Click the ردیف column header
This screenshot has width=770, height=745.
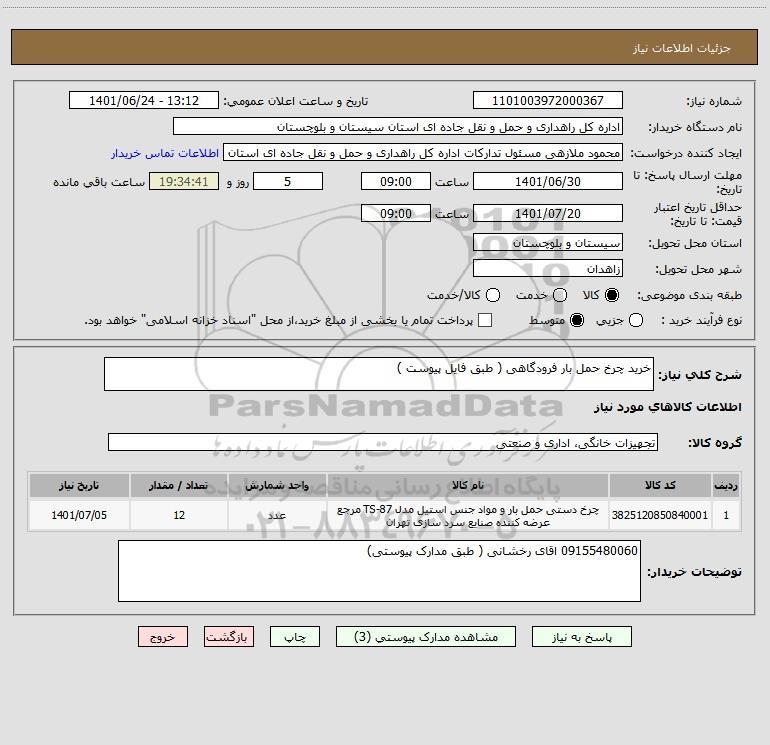[x=726, y=485]
